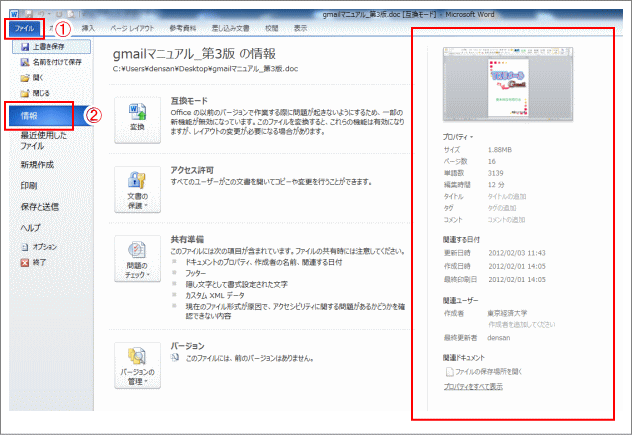Screen dimensions: 632x435
Task: Switch to the 挿入 ribbon tab
Action: [88, 28]
